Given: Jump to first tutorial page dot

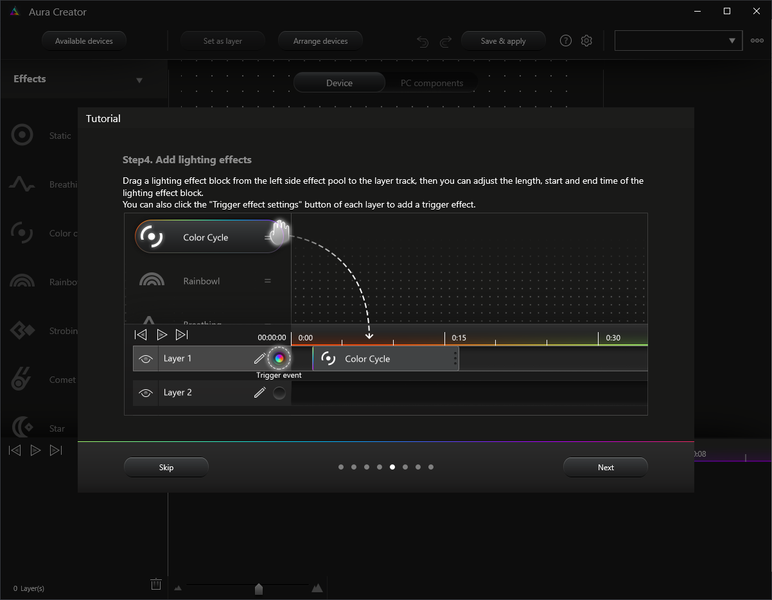Looking at the screenshot, I should 341,467.
